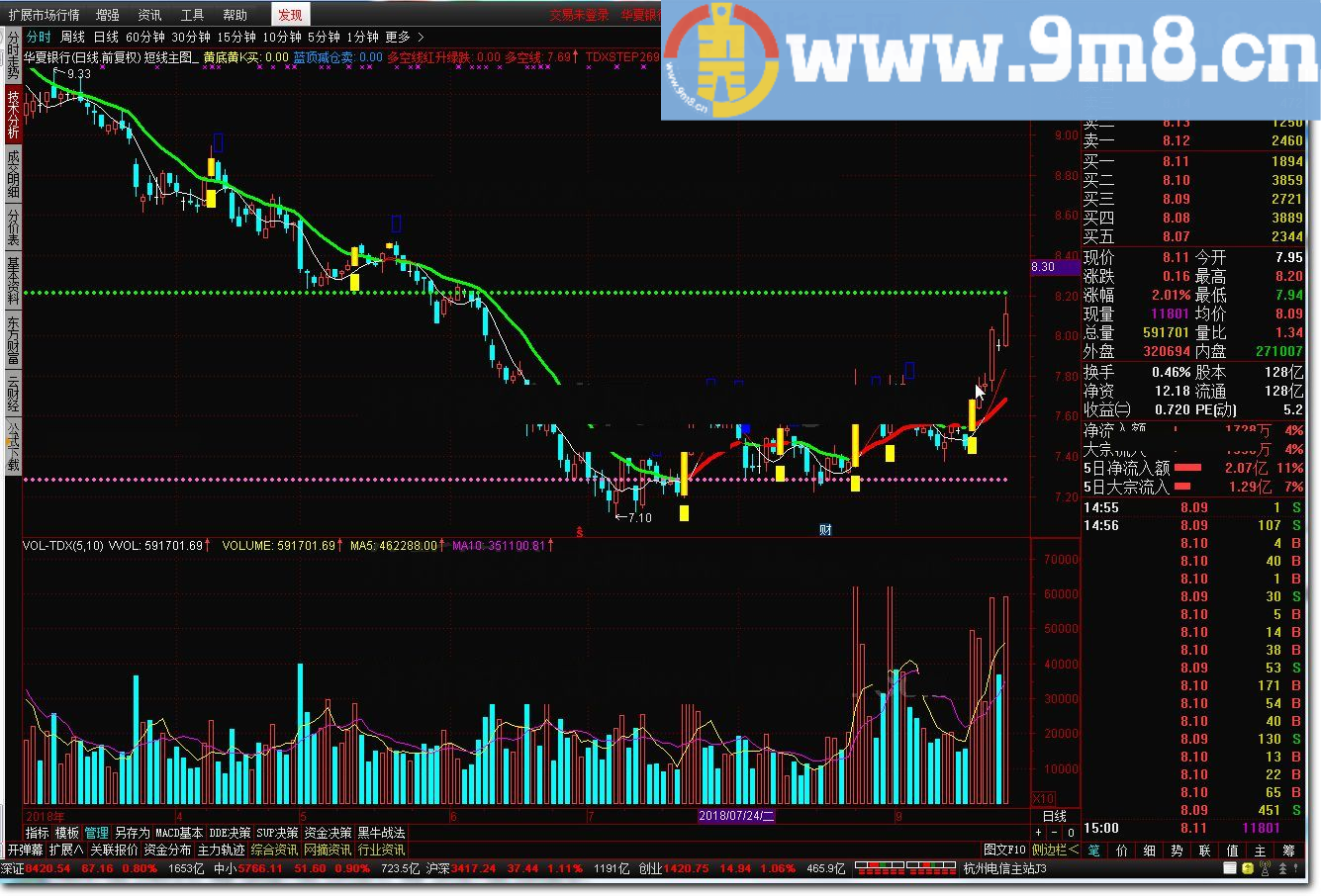Open the 工具 menu
The width and height of the screenshot is (1321, 896).
click(192, 15)
